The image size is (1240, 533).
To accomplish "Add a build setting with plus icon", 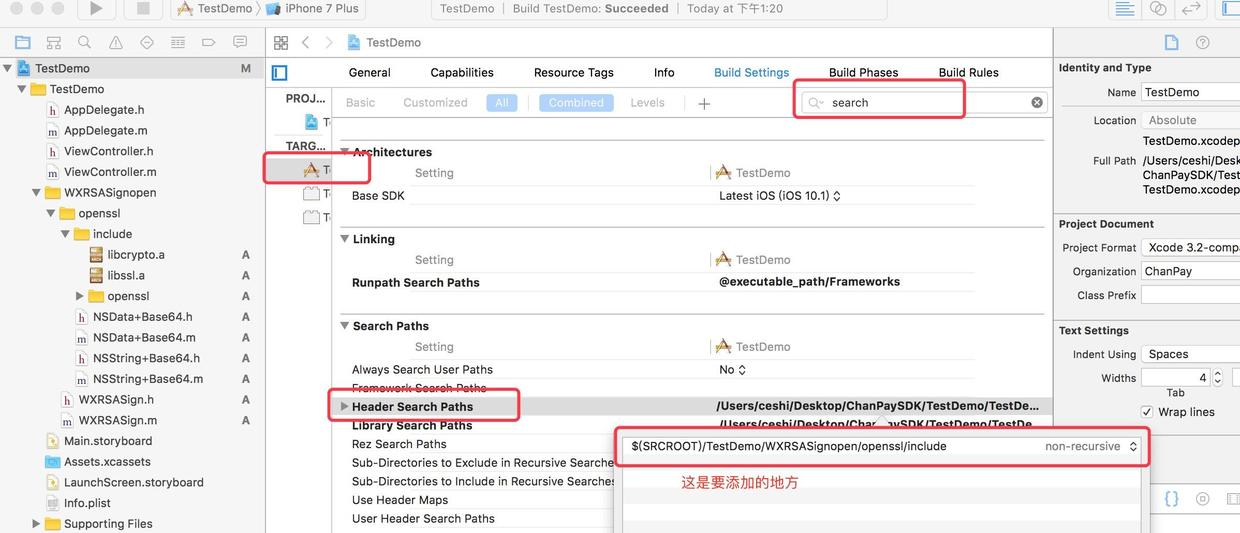I will [704, 103].
